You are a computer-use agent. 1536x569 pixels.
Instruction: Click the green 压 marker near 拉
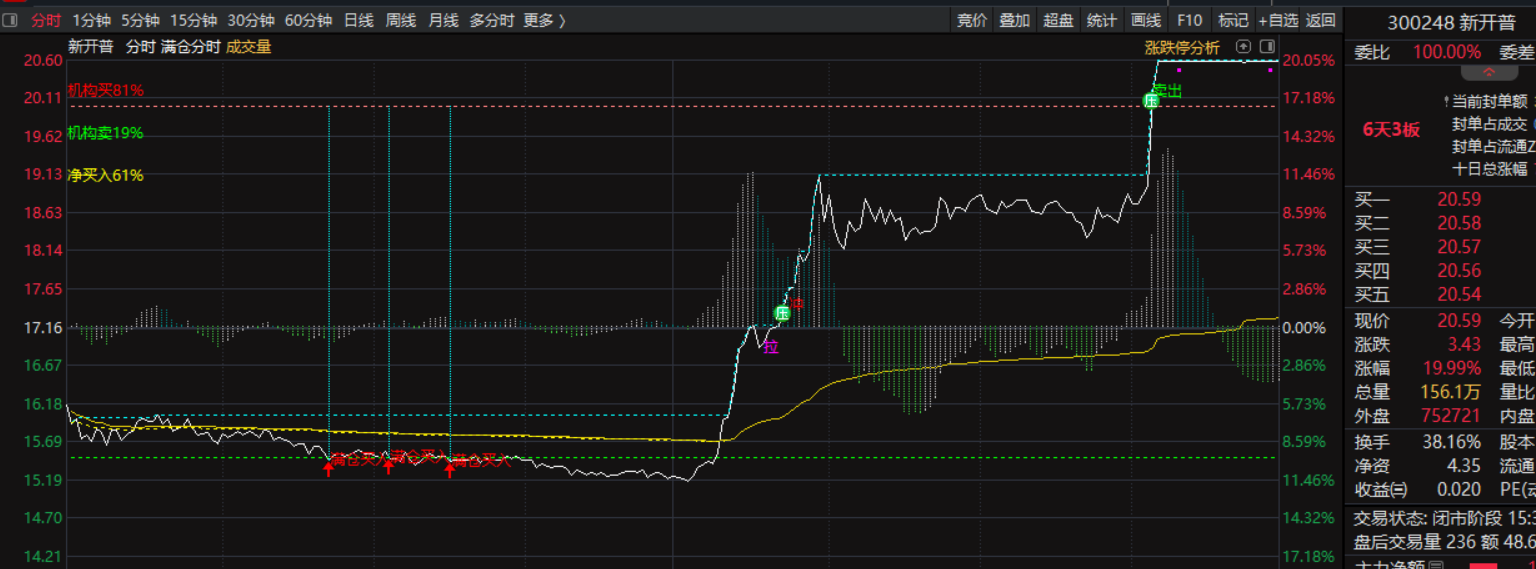[x=782, y=313]
